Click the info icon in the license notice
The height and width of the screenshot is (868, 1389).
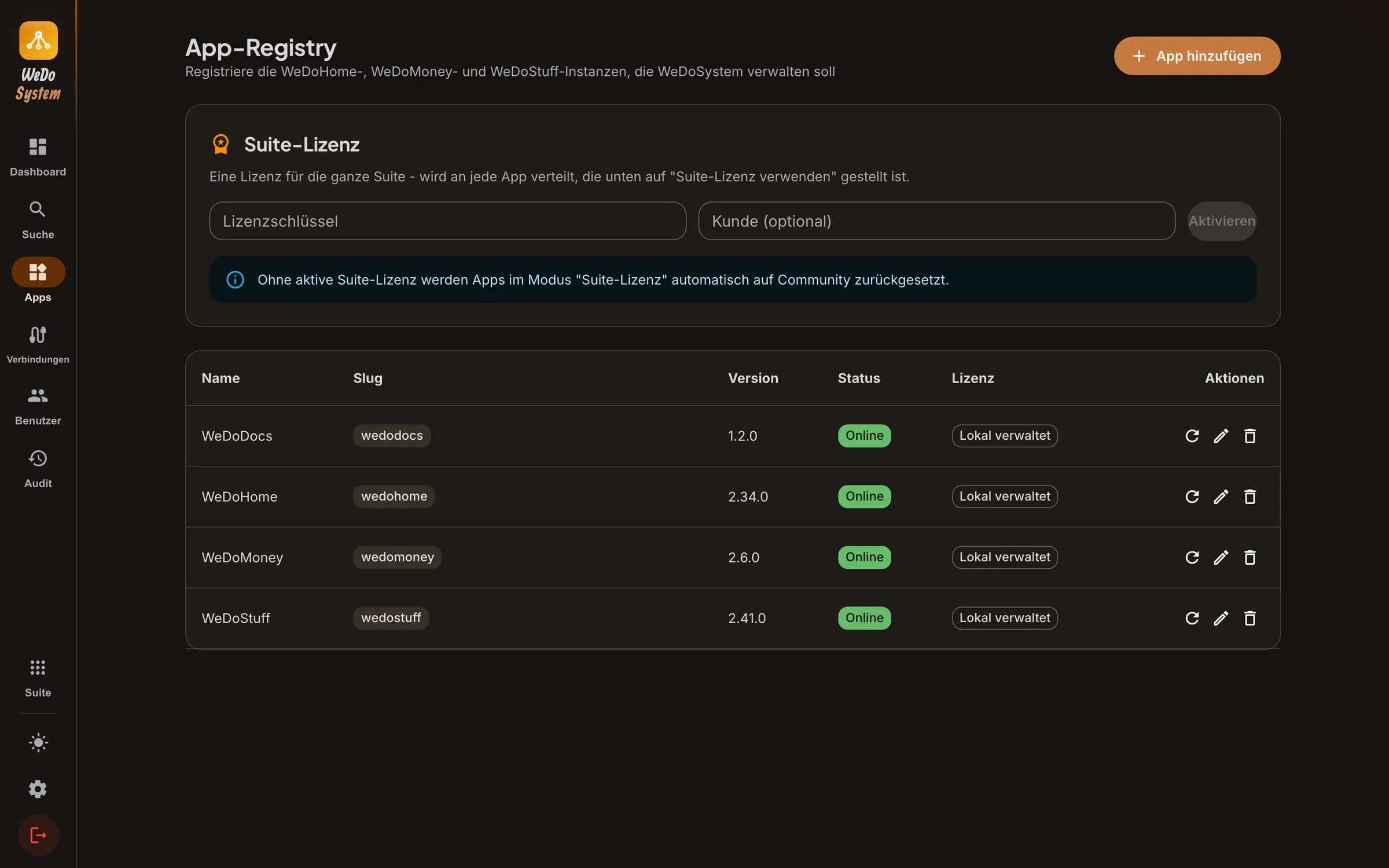coord(235,280)
